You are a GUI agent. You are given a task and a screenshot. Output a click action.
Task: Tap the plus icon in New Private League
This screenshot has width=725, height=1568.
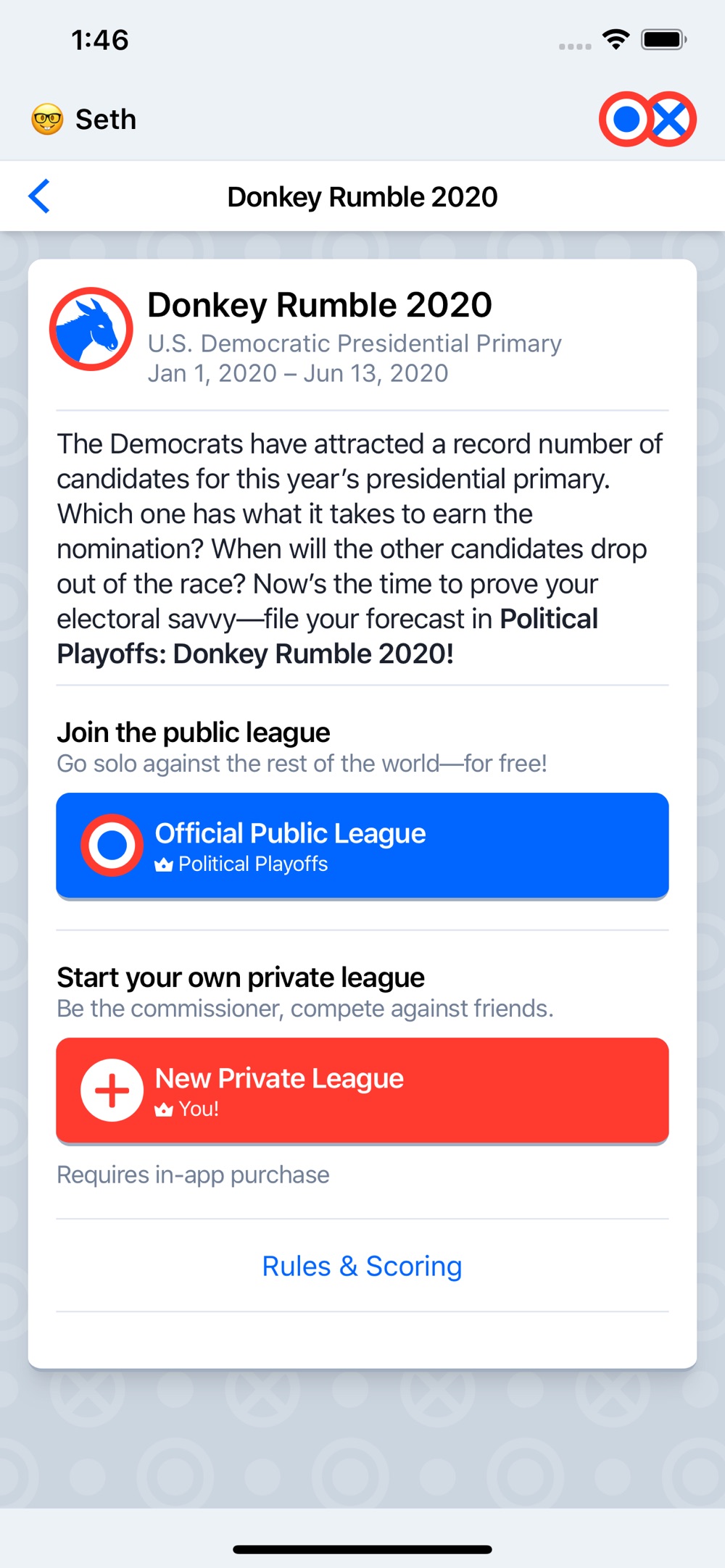tap(112, 1090)
